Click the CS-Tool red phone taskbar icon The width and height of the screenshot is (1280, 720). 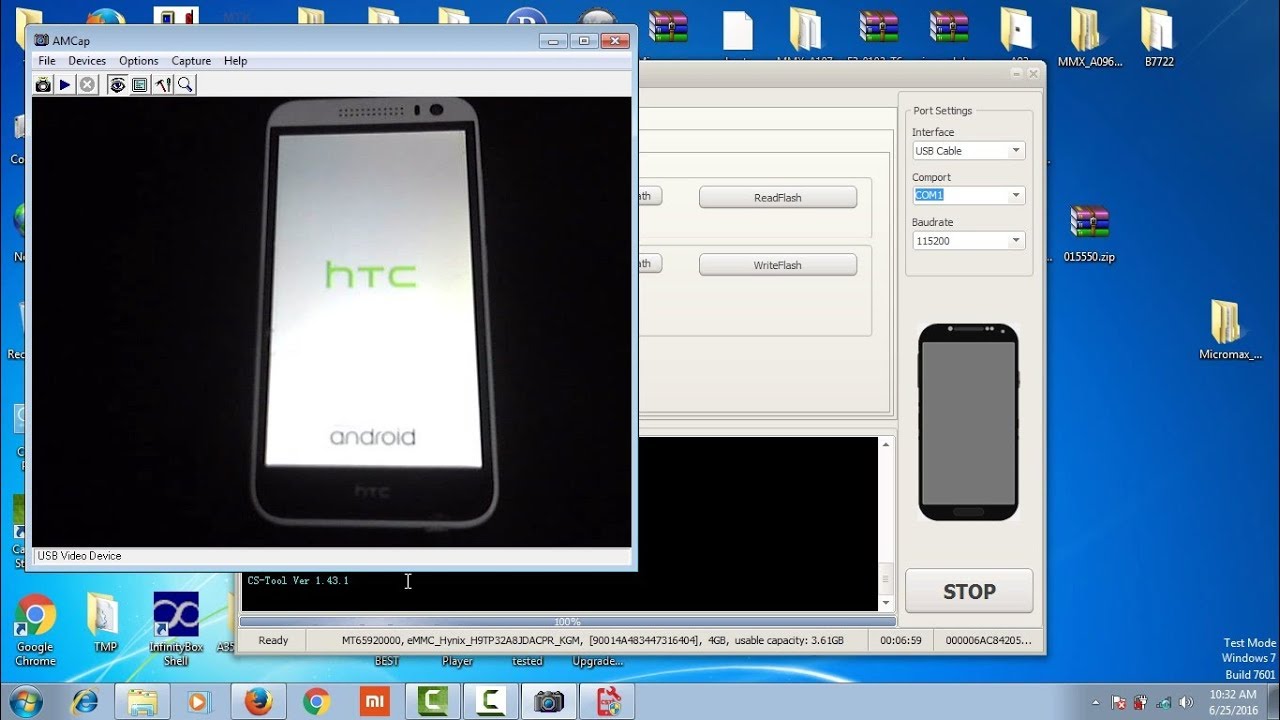point(606,702)
